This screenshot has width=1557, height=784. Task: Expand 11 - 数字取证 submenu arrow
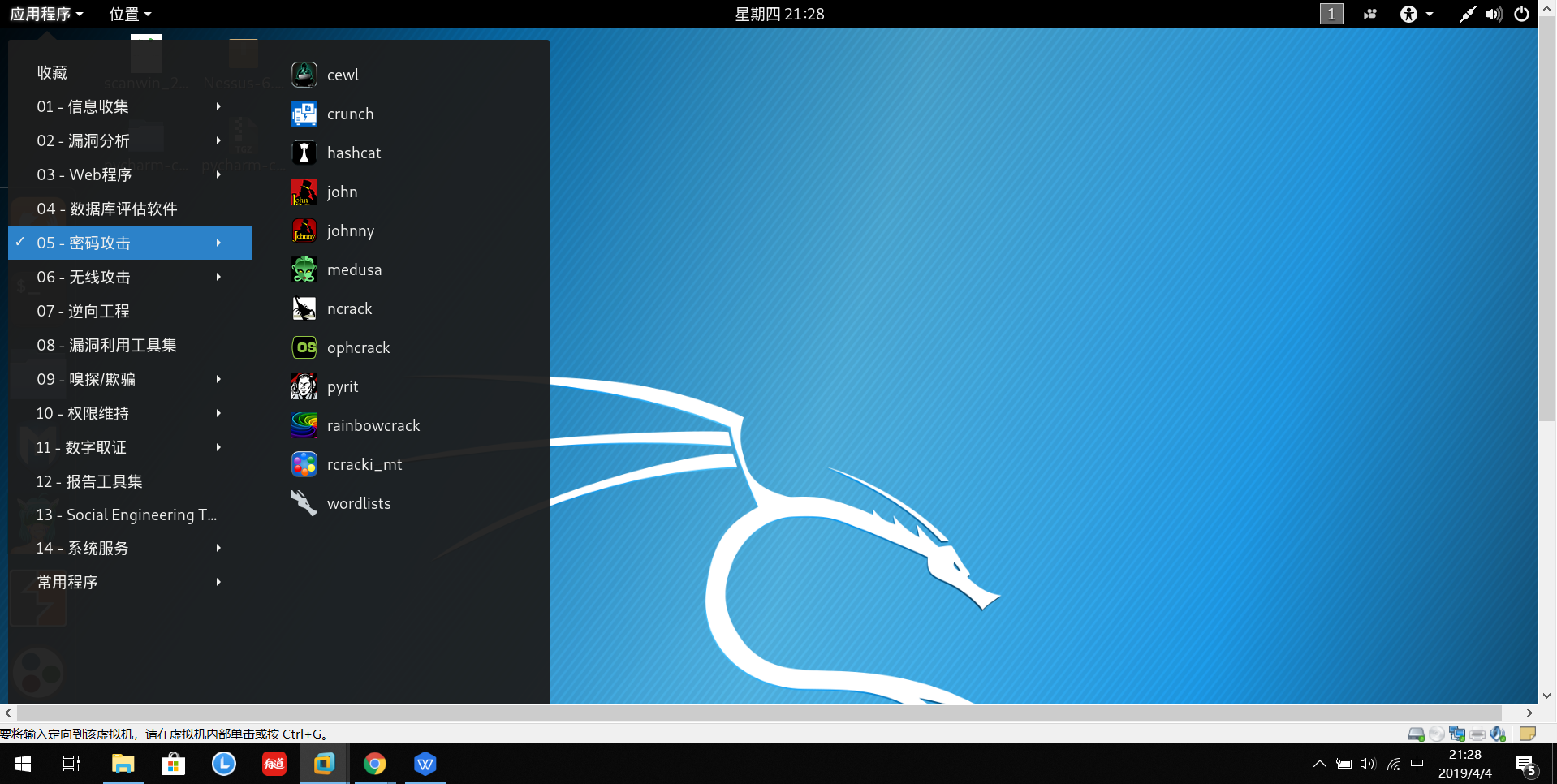218,447
